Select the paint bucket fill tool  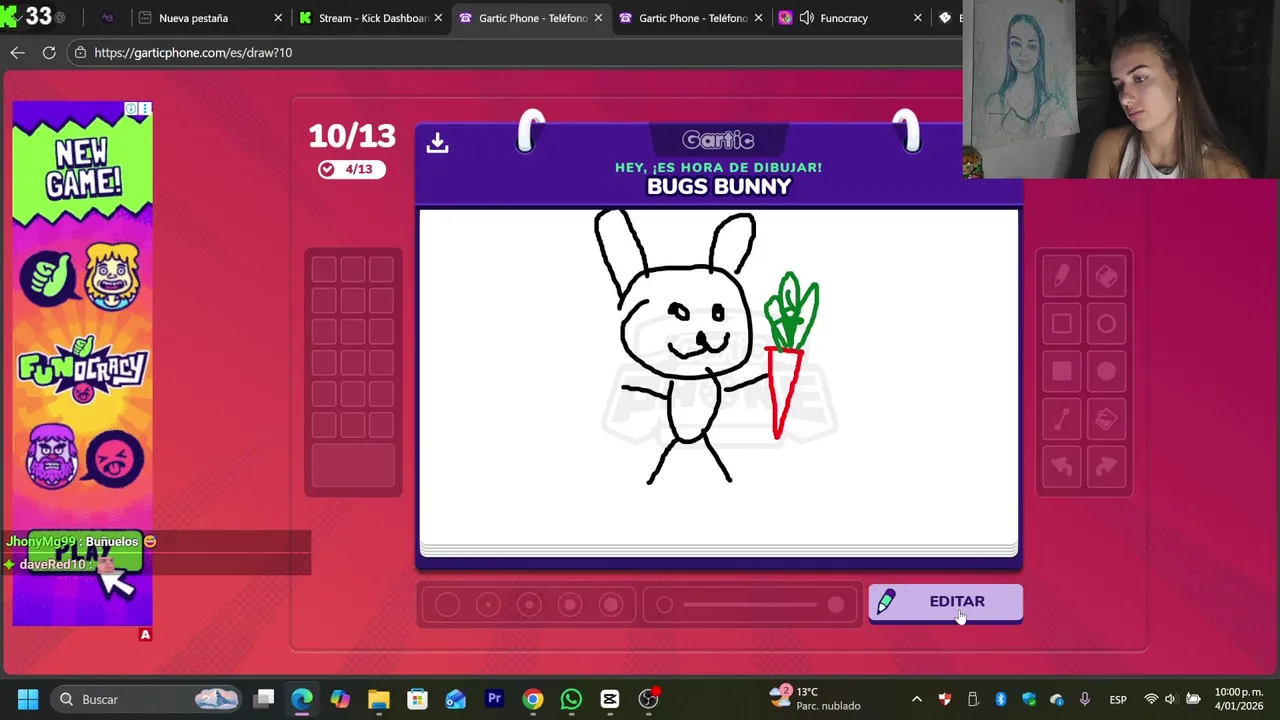click(x=1106, y=420)
